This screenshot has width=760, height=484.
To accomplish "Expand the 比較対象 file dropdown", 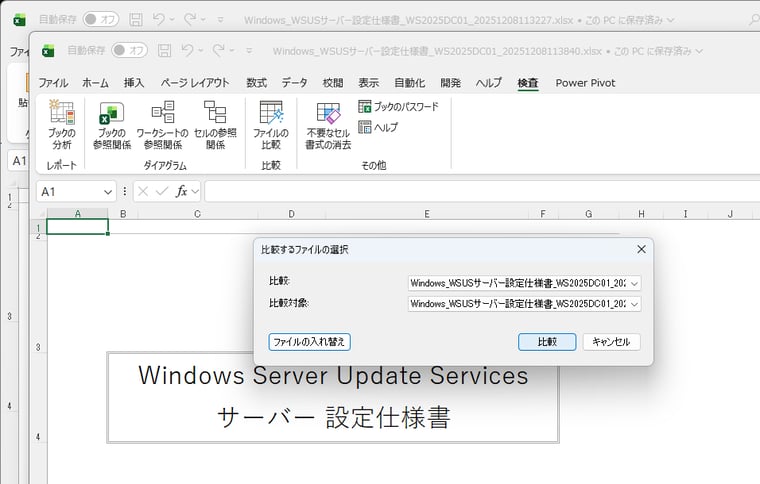I will coord(634,304).
